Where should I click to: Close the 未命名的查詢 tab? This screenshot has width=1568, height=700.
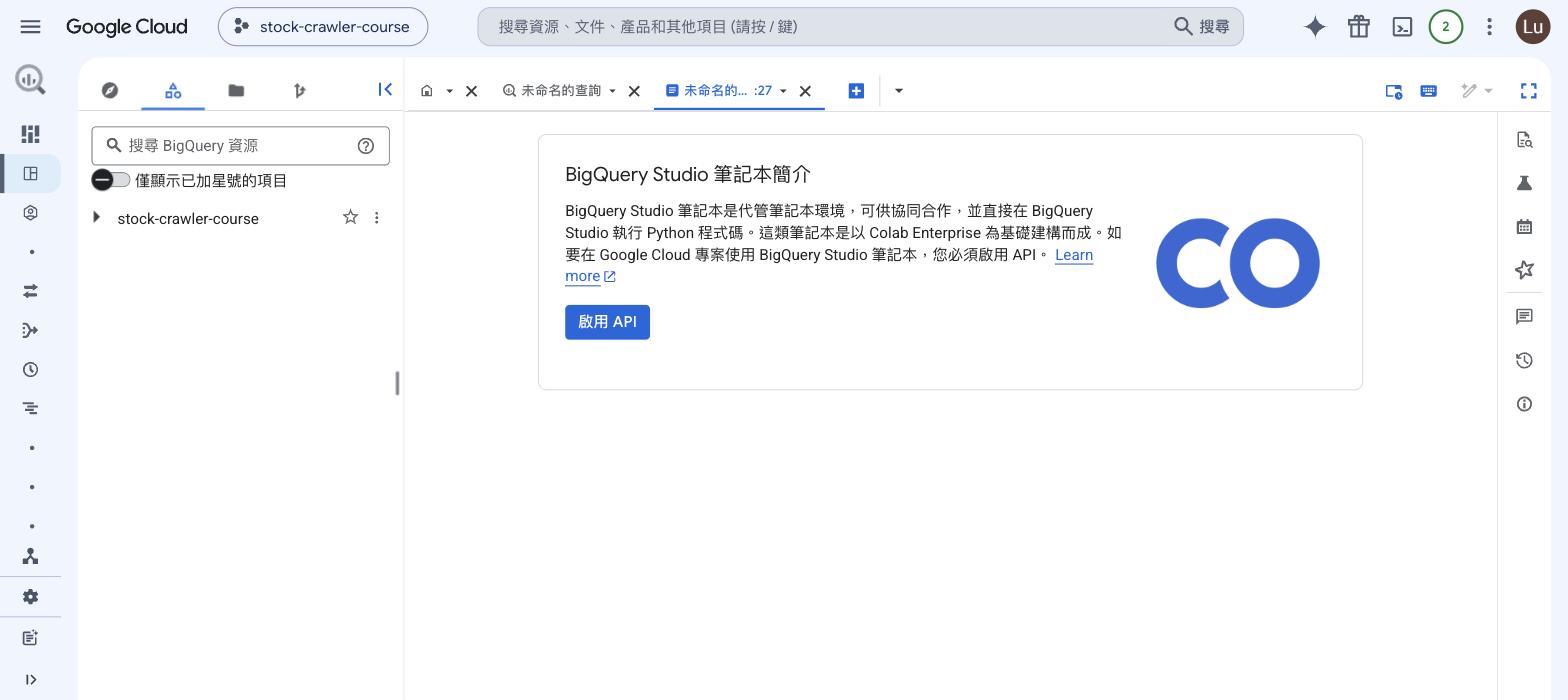(634, 91)
